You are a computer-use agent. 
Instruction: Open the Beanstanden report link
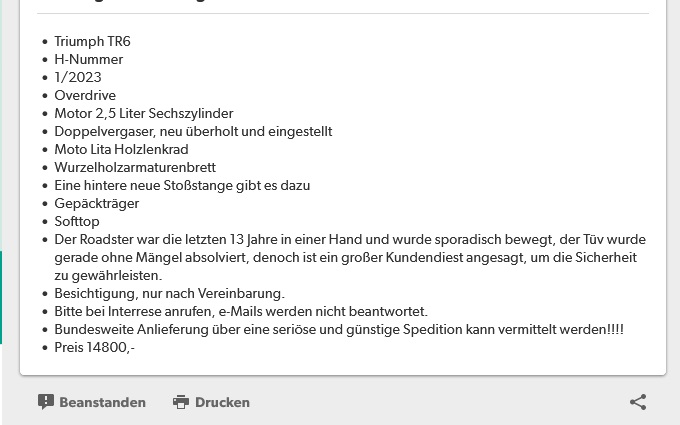(x=92, y=402)
